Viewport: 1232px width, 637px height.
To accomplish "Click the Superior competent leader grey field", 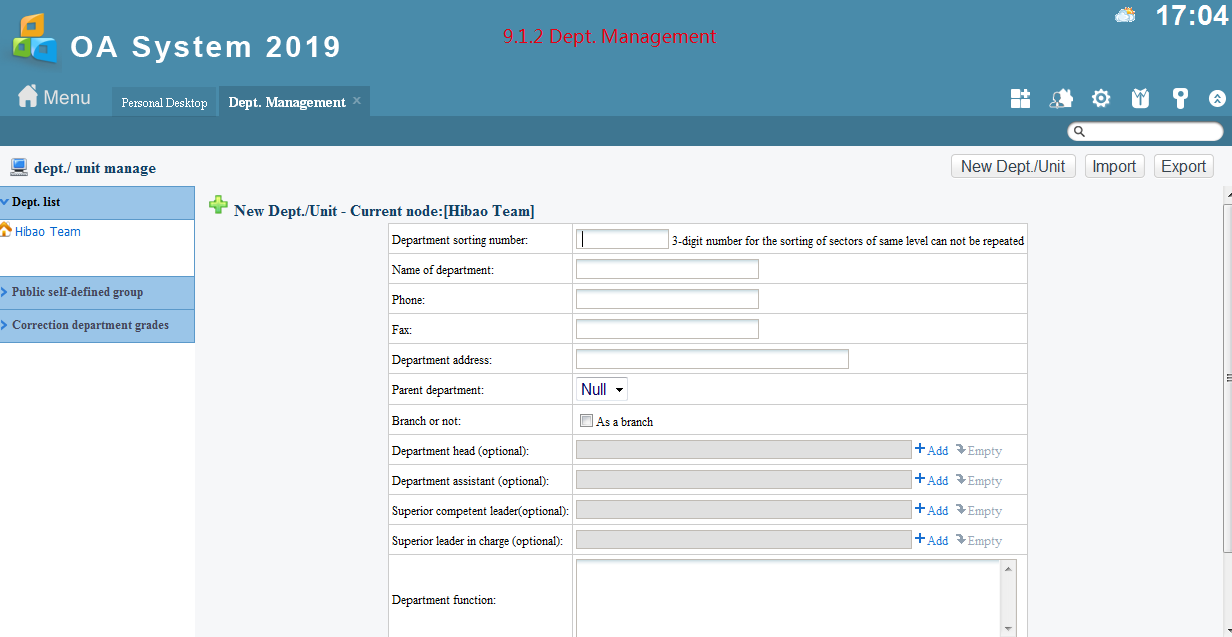I will tap(744, 510).
